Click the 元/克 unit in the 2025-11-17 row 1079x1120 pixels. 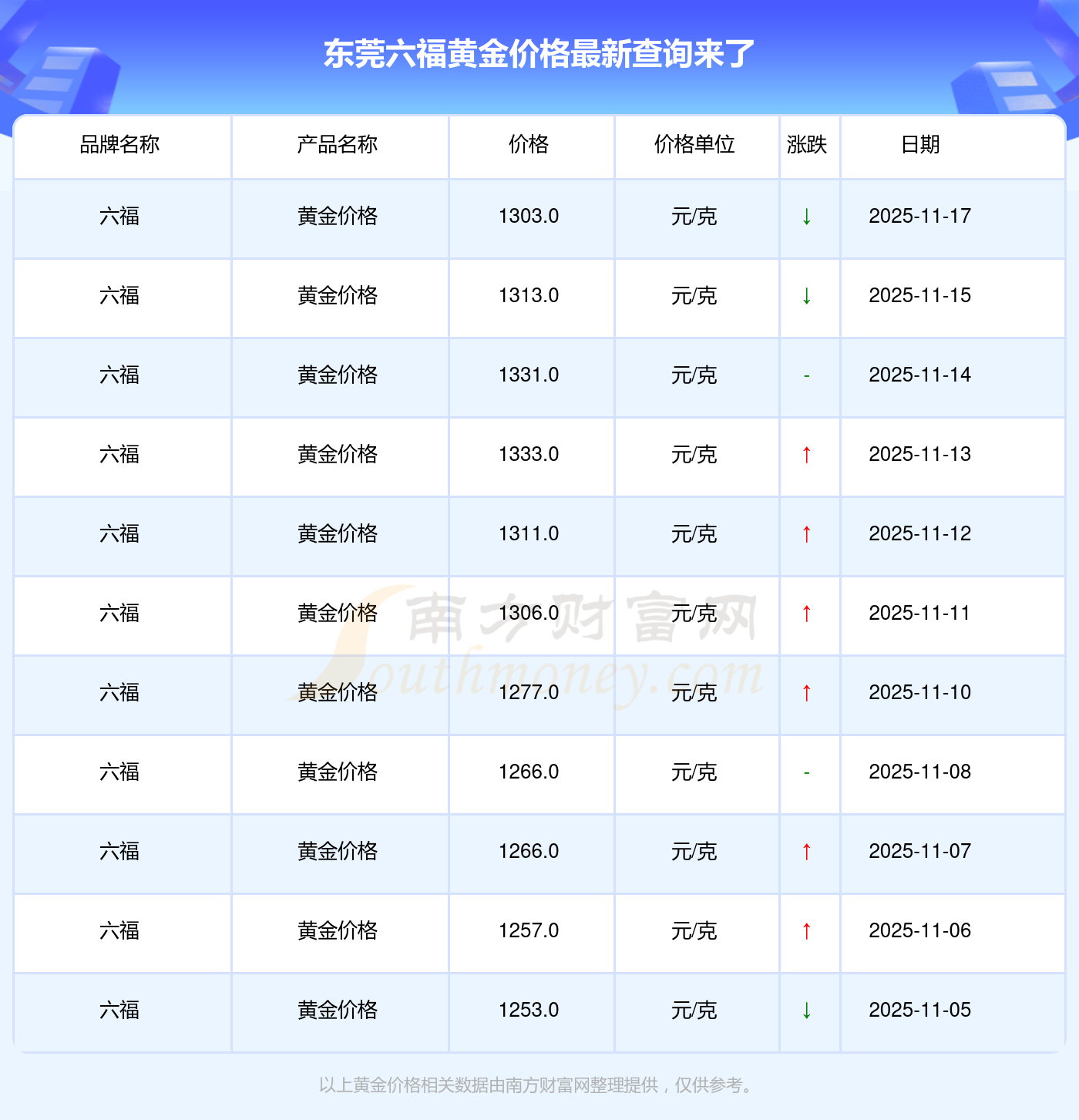[694, 216]
